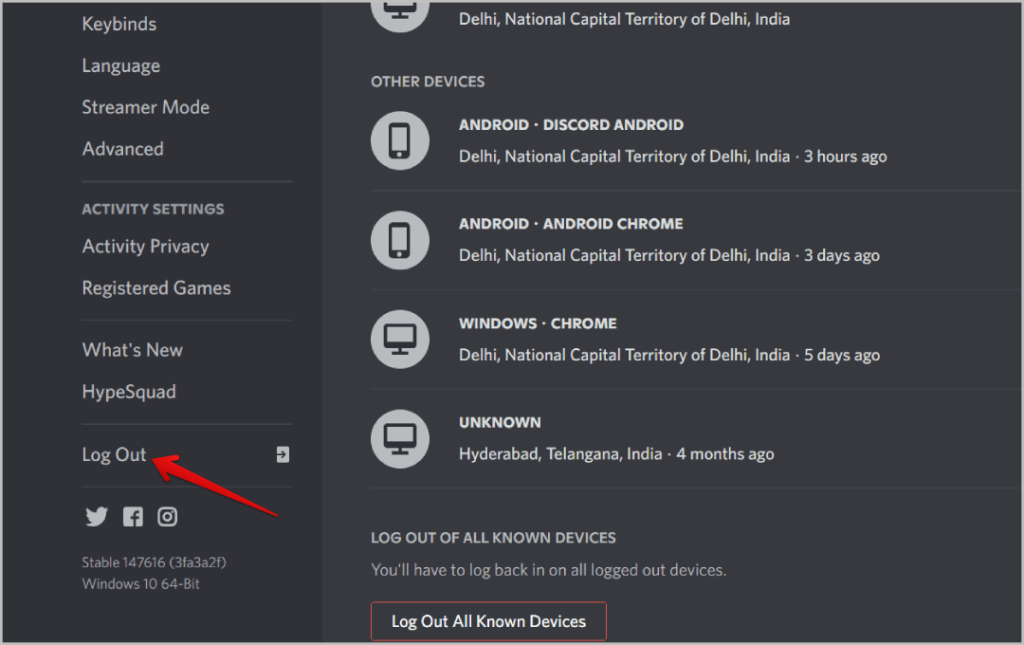Go to Streamer Mode settings

[146, 107]
